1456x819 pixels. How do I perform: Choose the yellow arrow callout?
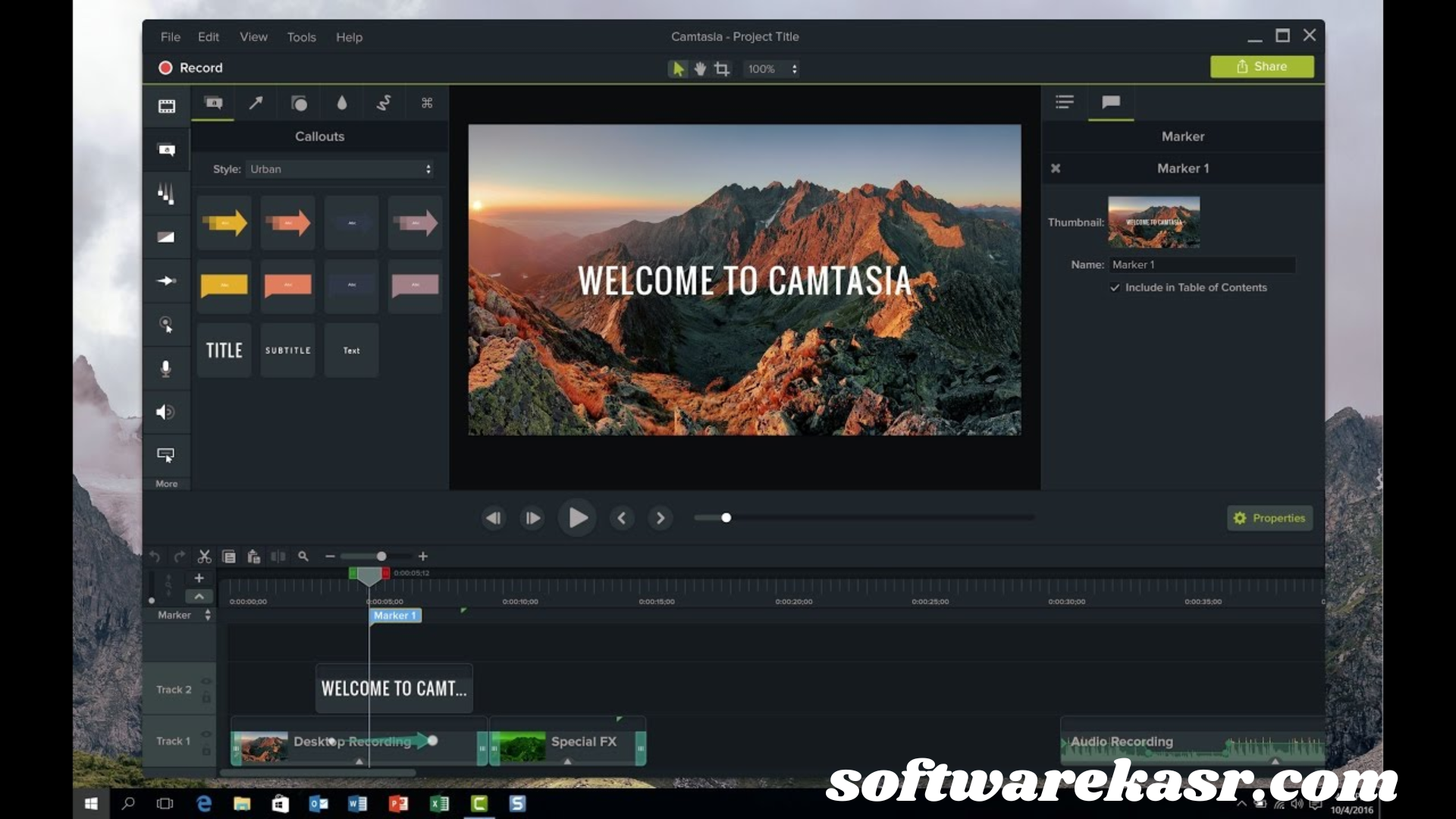point(224,223)
